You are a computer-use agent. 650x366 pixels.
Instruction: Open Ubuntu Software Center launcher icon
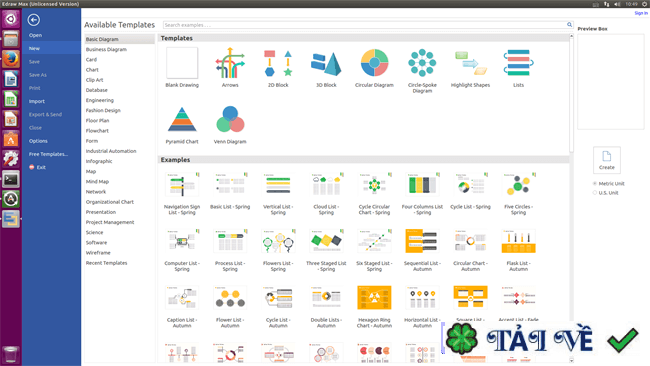[x=11, y=139]
